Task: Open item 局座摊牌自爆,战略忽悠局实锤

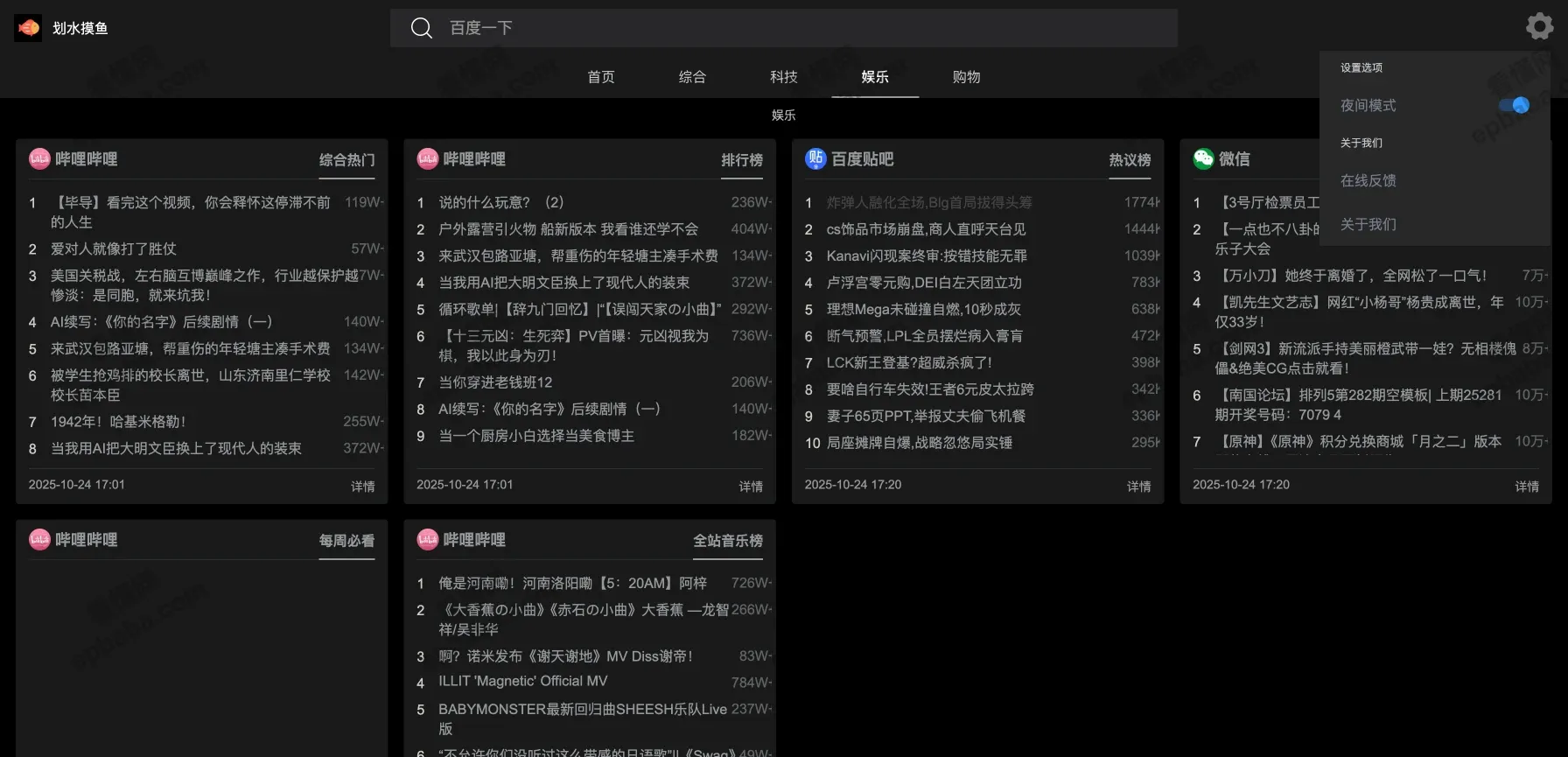Action: point(920,442)
